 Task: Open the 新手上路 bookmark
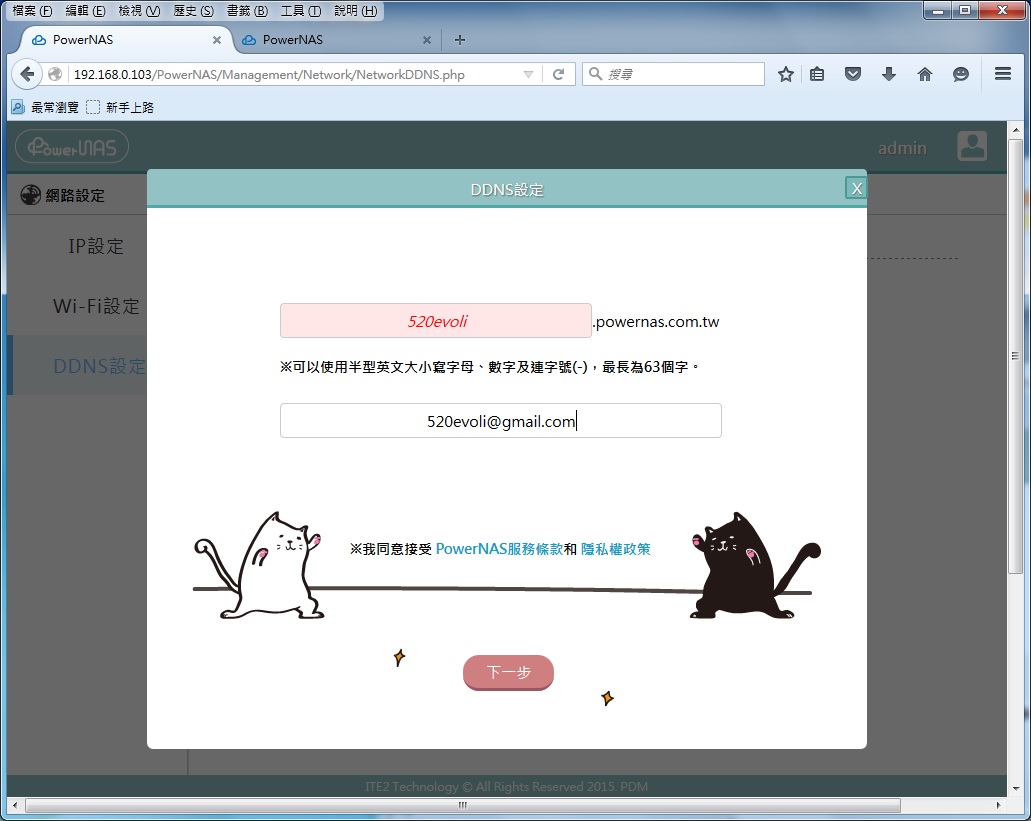(120, 107)
